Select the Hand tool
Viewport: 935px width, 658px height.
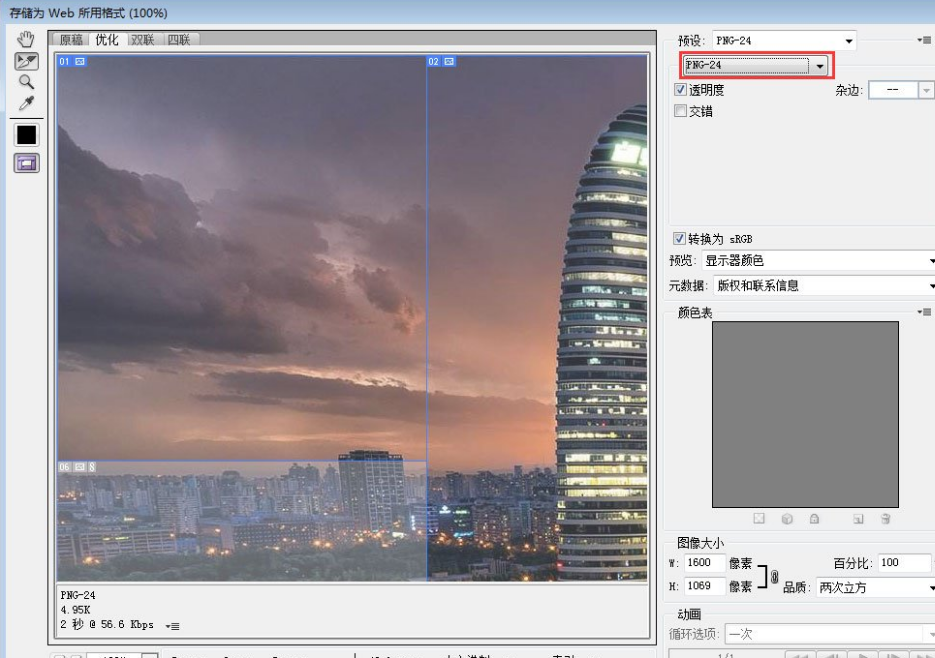point(26,39)
